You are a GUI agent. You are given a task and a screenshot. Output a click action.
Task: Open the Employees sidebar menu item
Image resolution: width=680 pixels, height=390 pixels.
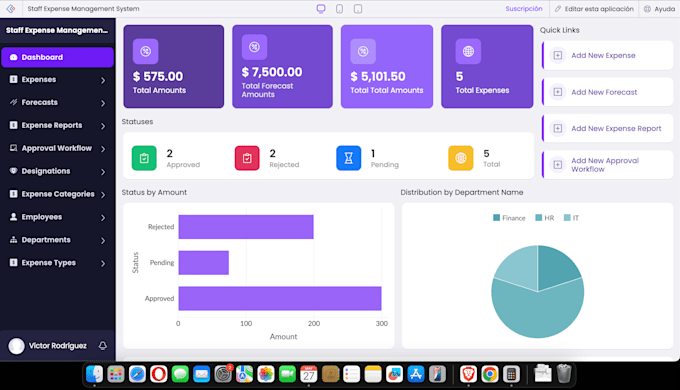point(57,217)
